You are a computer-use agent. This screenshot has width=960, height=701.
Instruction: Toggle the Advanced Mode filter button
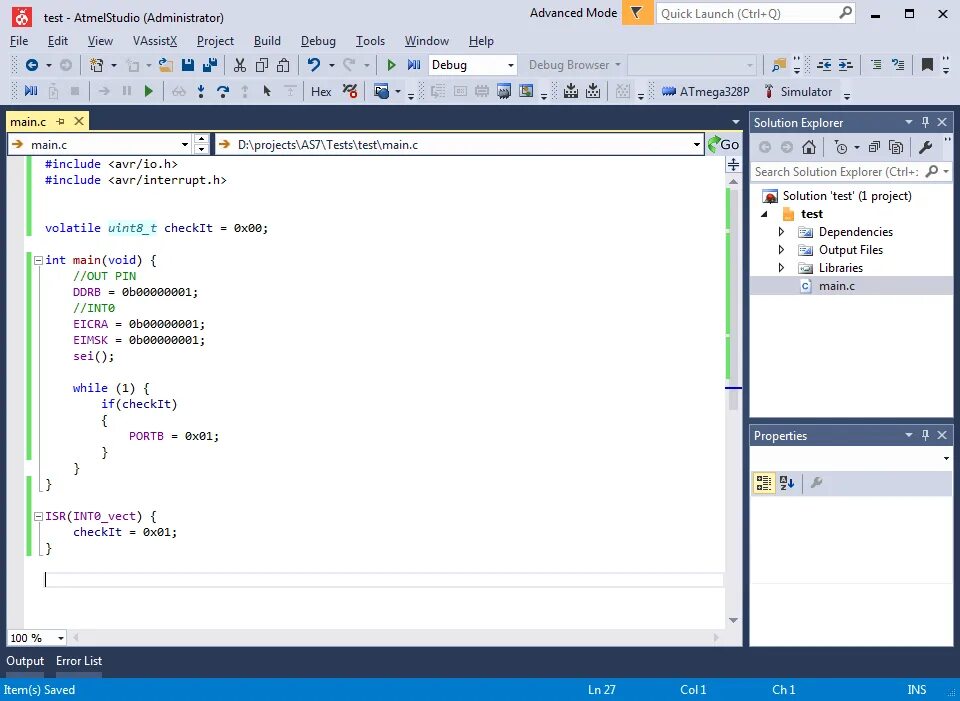pos(637,13)
